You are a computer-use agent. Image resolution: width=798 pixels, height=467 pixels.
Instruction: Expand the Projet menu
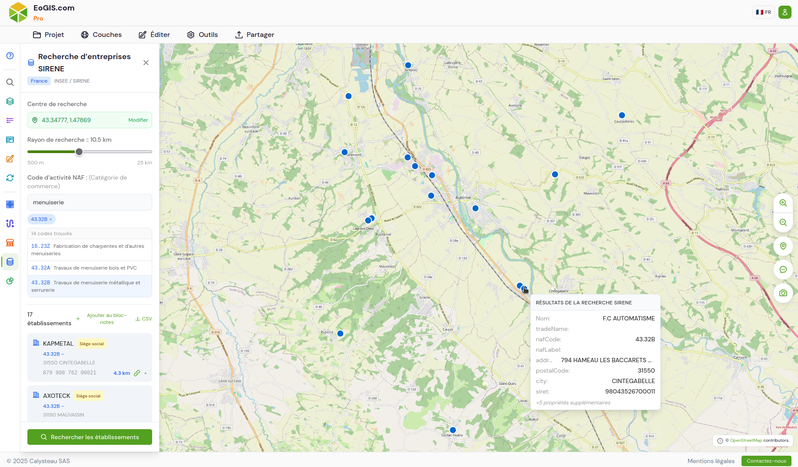click(x=48, y=35)
